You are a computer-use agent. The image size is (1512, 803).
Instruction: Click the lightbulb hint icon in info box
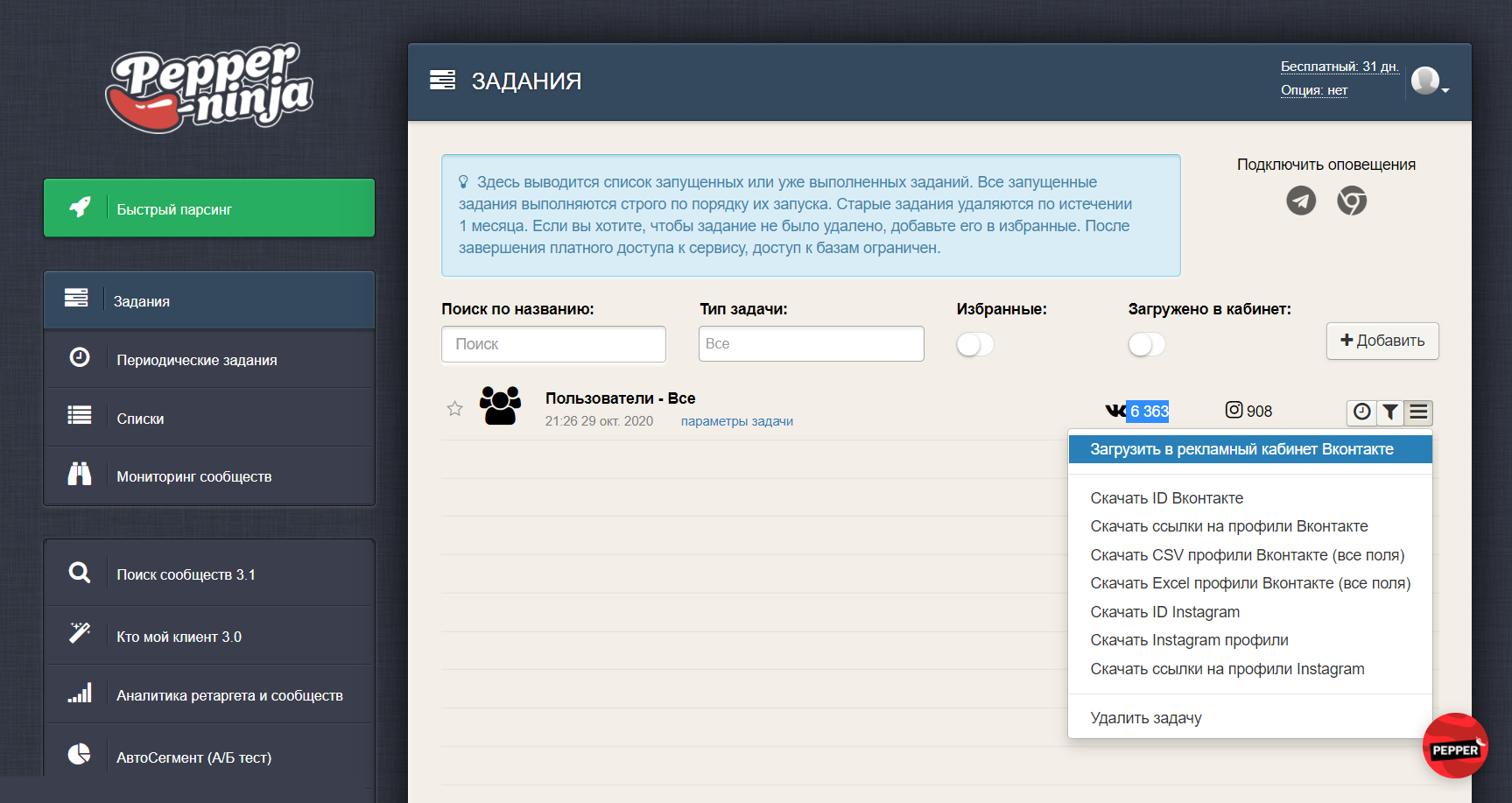tap(463, 182)
